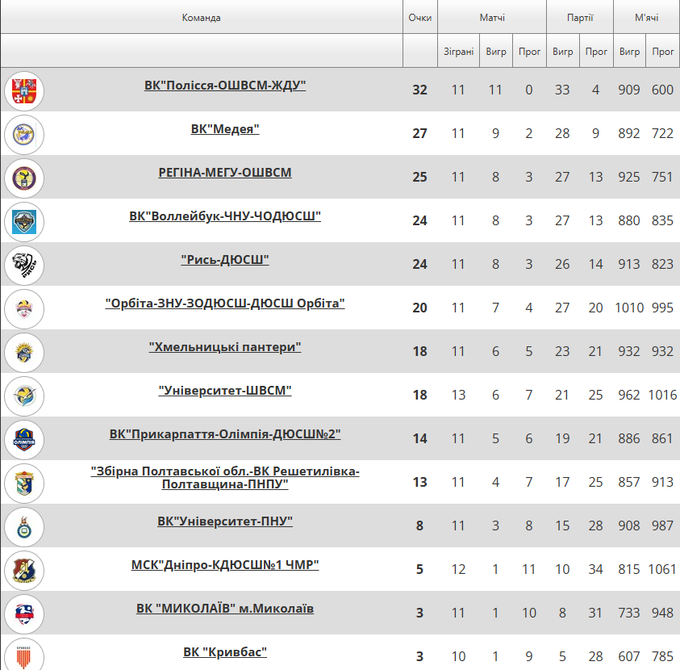
Task: Open the ВК"Воллейбук-ЧНУ-ЧОДЮСШ" team name link
Action: pos(225,216)
